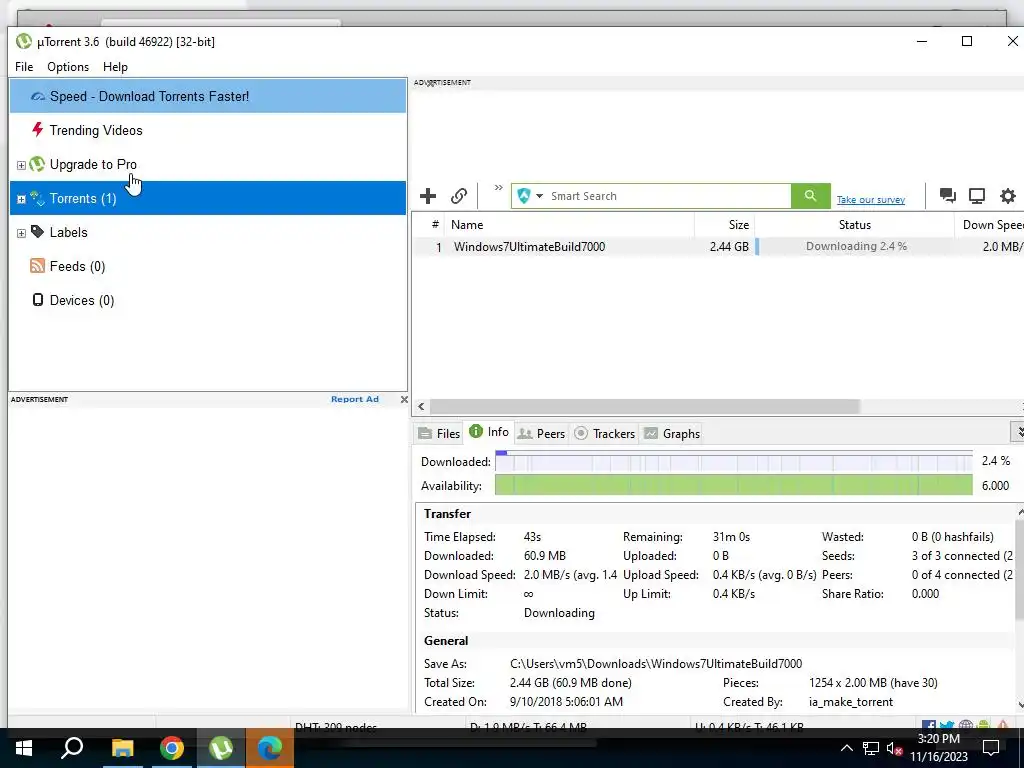Show hidden system tray icons
The height and width of the screenshot is (768, 1024).
click(x=846, y=748)
